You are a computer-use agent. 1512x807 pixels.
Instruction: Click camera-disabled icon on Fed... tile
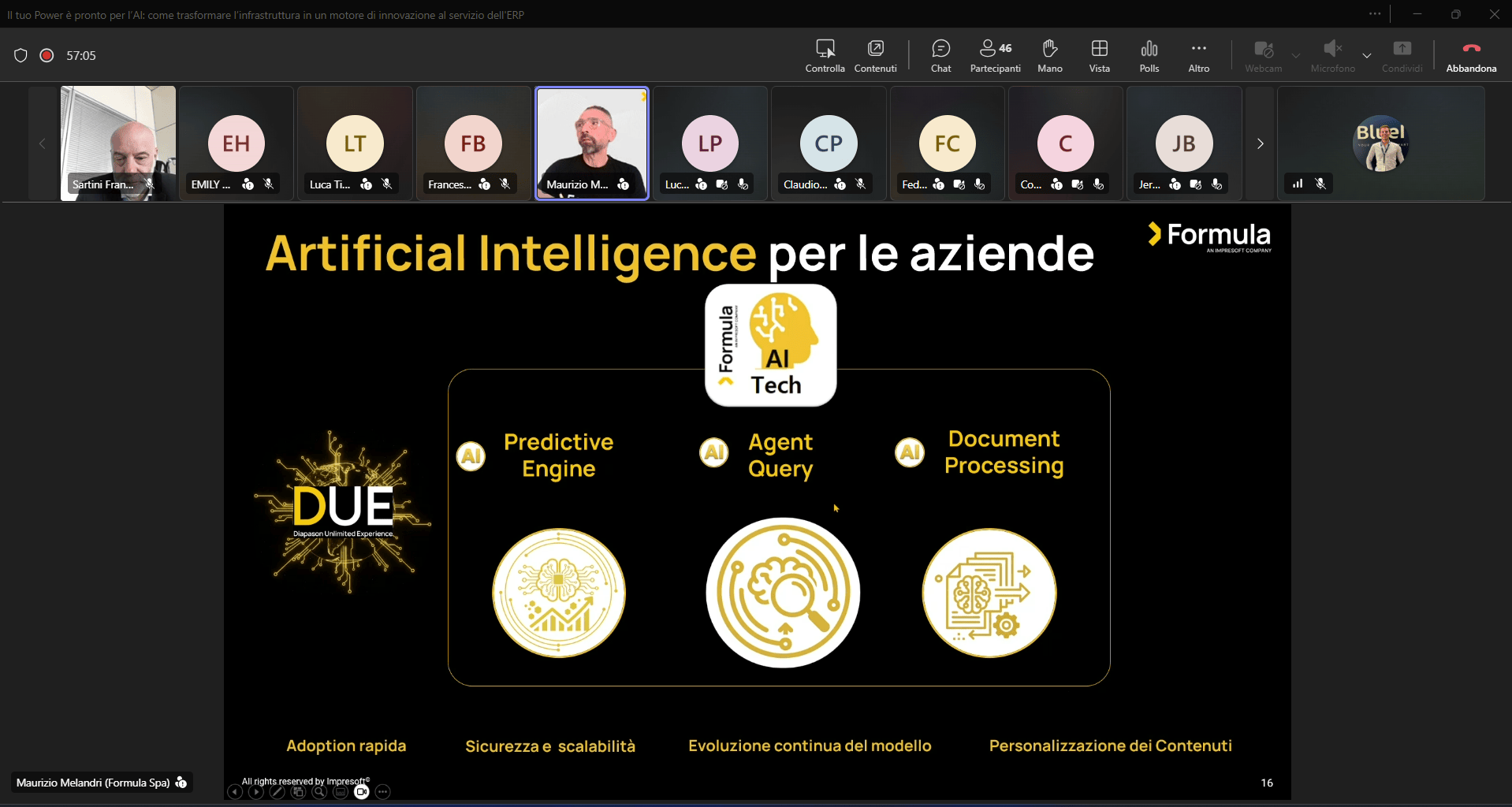click(959, 184)
